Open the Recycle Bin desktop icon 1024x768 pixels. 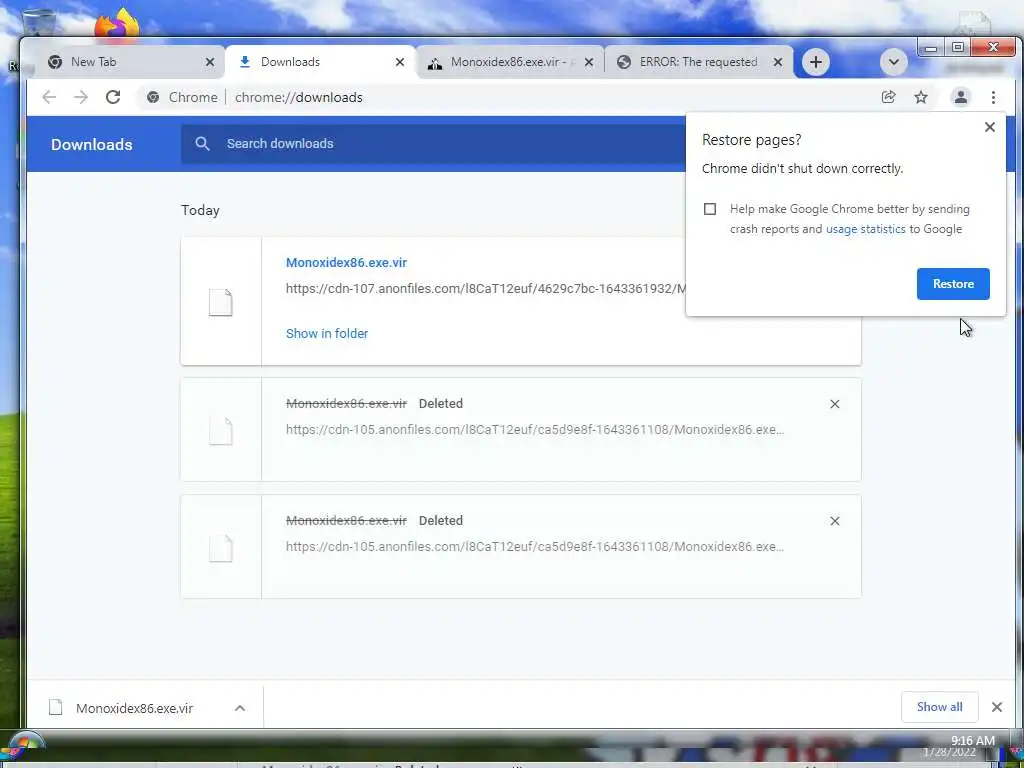pos(39,24)
